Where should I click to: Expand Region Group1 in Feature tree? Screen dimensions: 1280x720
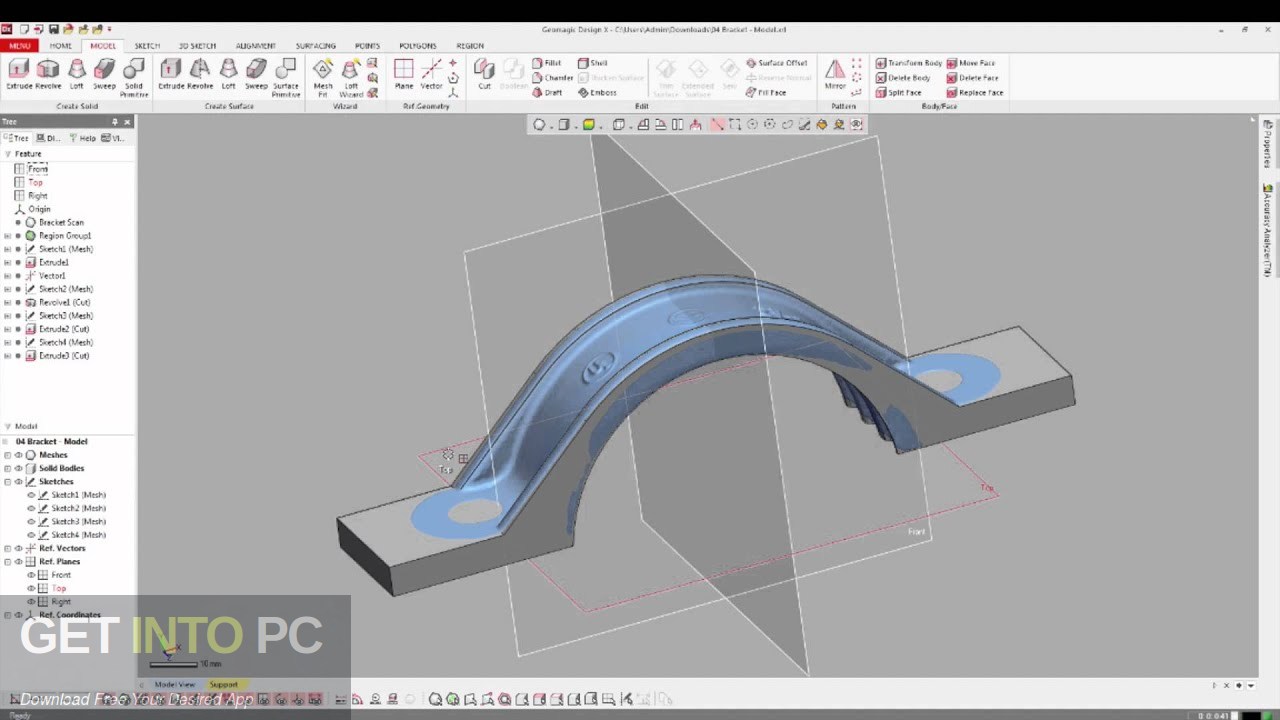(x=7, y=236)
